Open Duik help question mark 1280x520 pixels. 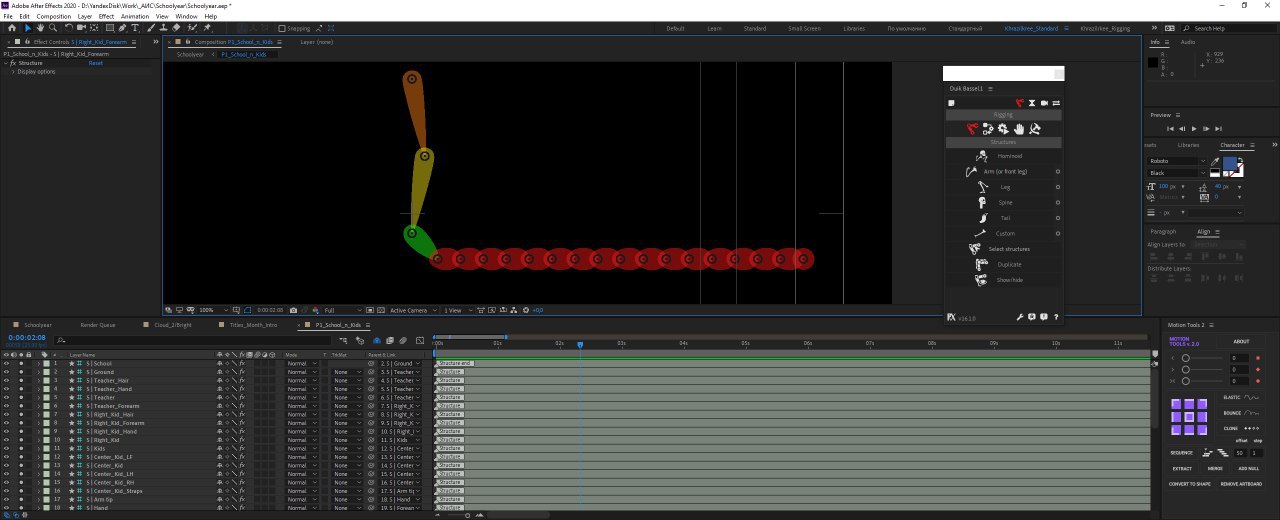[1056, 317]
